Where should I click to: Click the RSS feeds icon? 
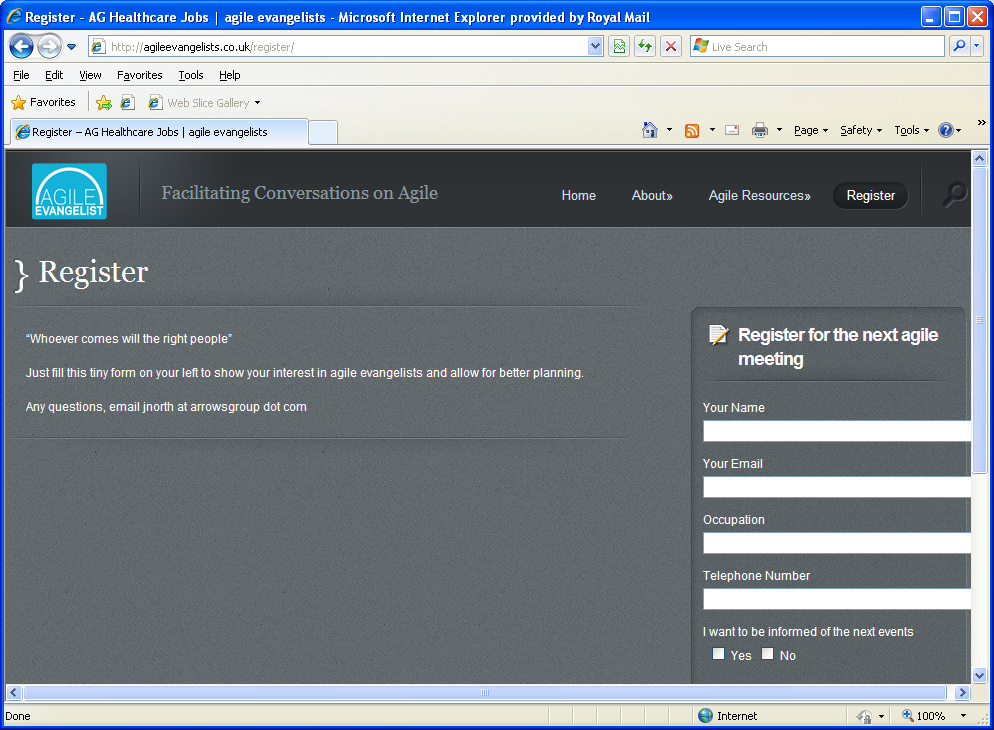(x=692, y=131)
